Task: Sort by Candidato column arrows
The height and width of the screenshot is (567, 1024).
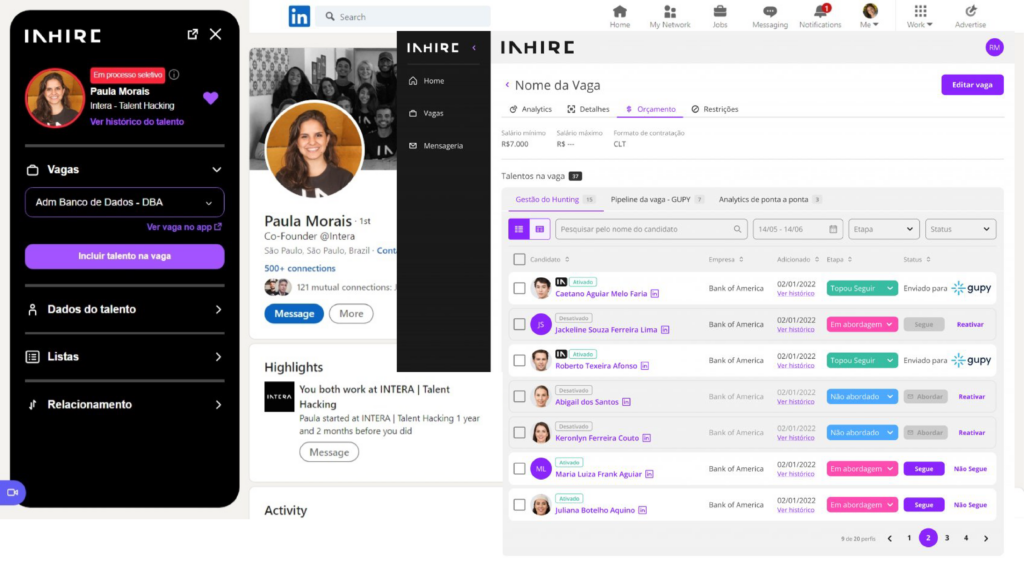Action: (x=567, y=259)
